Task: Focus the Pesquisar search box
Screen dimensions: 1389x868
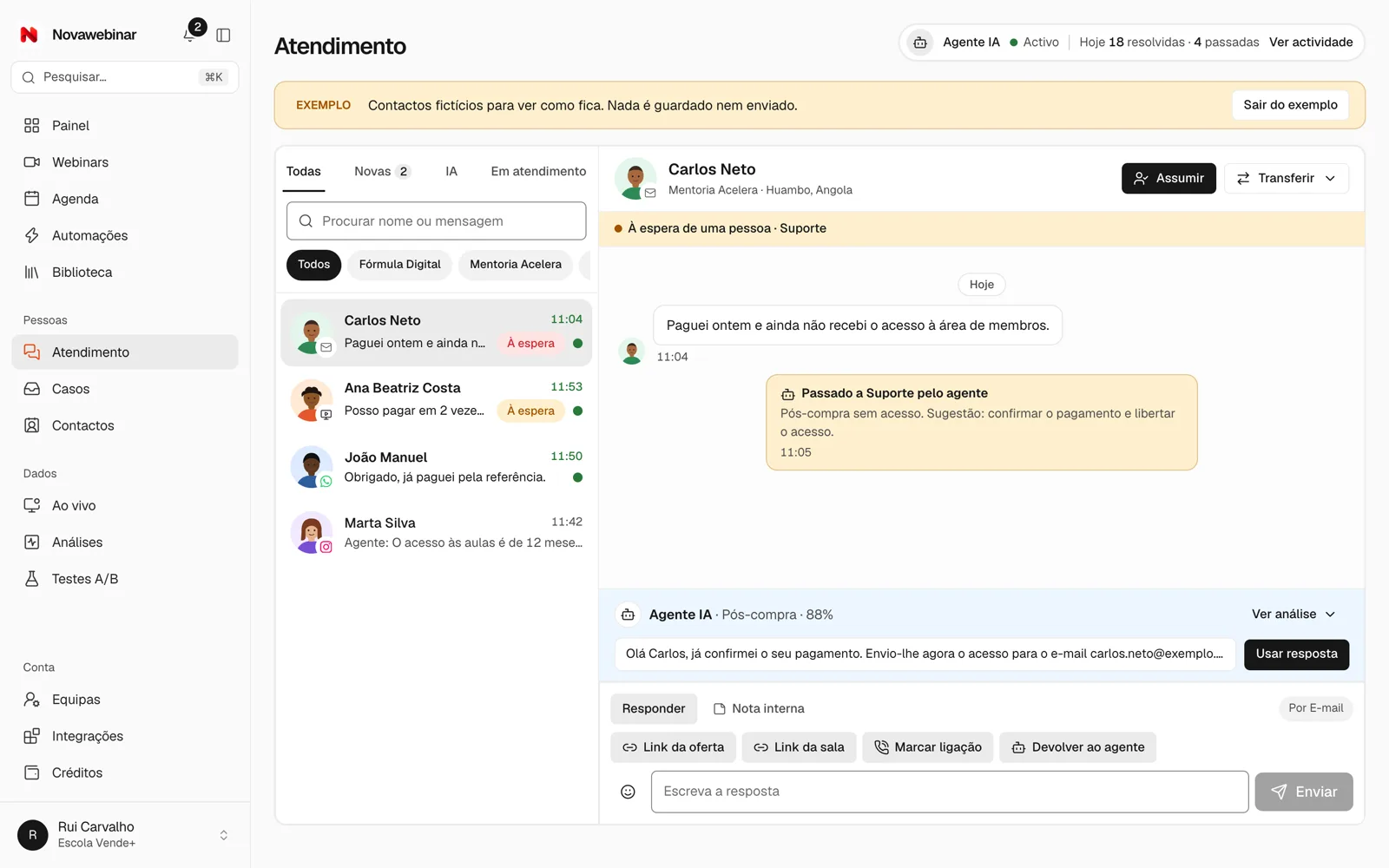Action: click(x=125, y=77)
